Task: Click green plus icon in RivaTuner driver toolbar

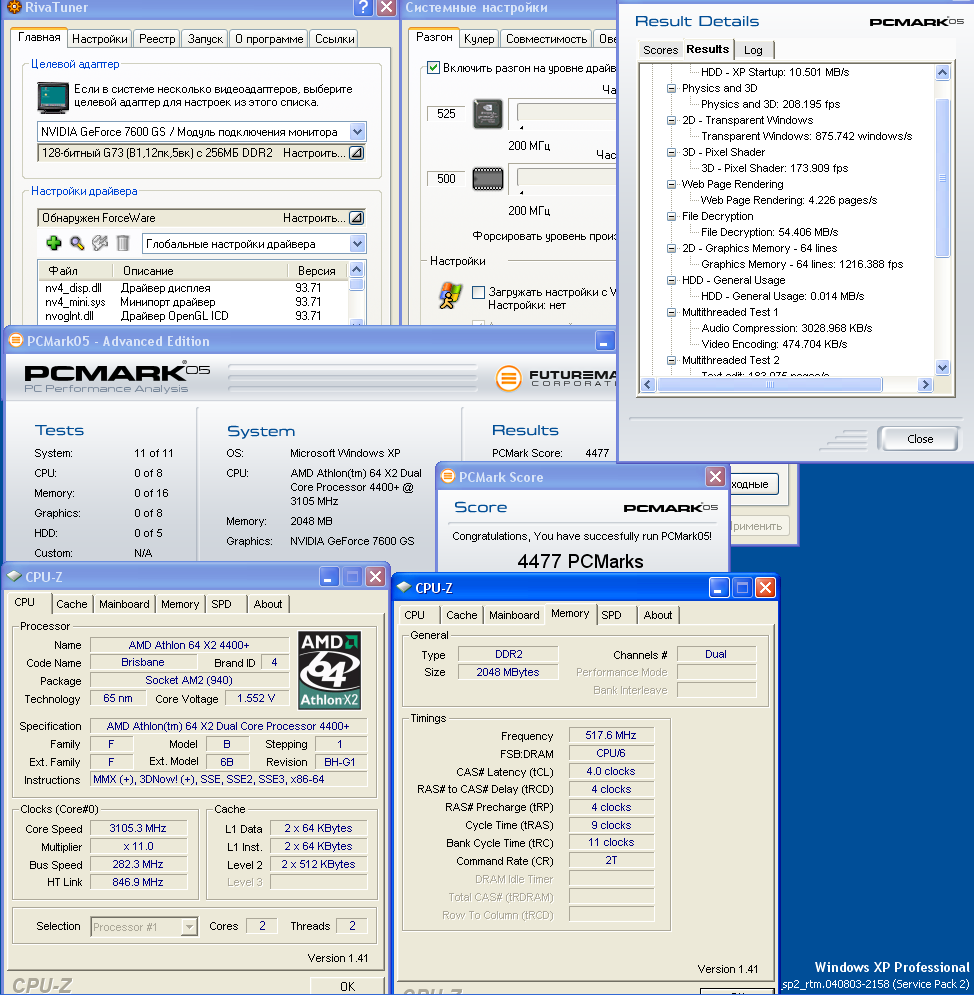Action: pyautogui.click(x=54, y=243)
